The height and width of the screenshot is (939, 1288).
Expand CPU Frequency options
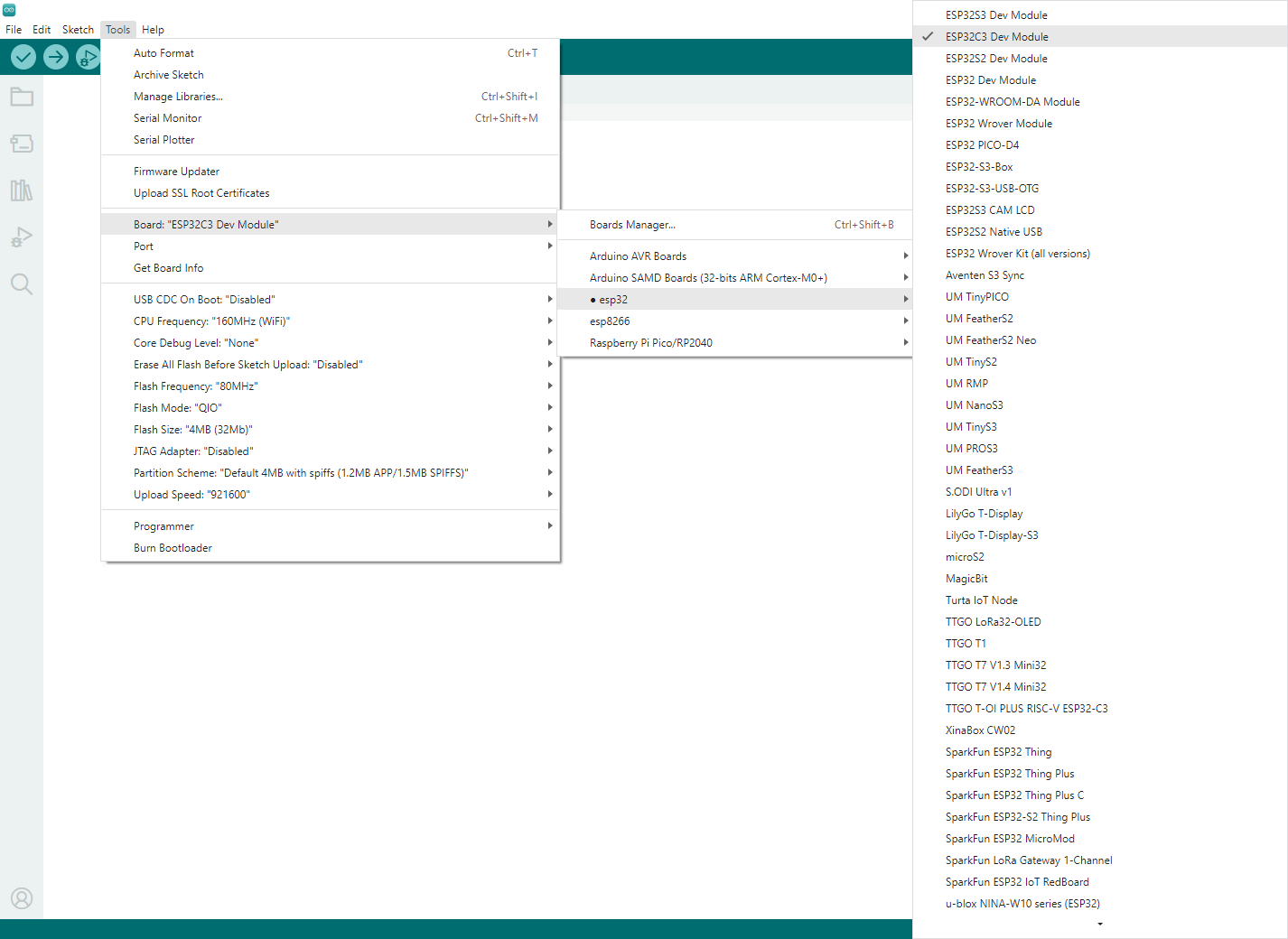pos(331,321)
